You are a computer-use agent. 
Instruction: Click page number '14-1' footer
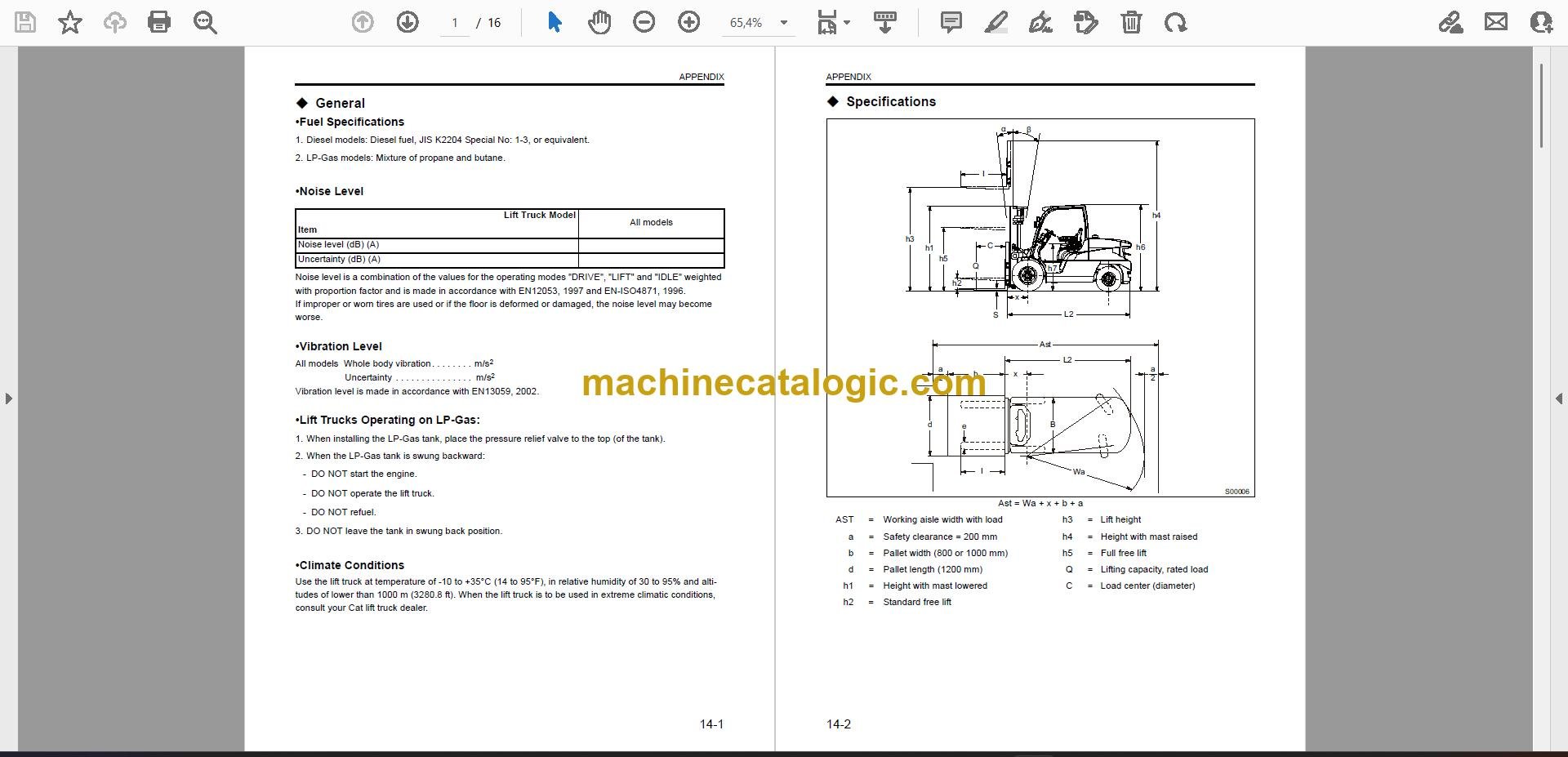tap(711, 724)
